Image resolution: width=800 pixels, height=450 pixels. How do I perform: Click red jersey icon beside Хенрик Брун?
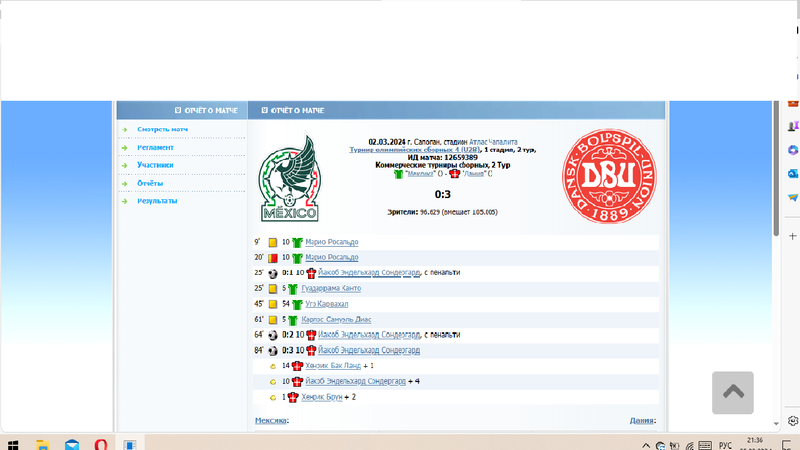(293, 397)
